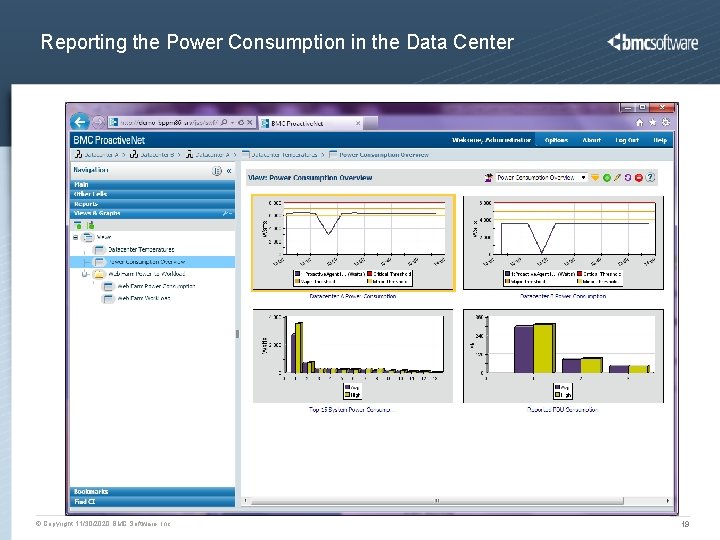Collapse the Views & Graphs section
The width and height of the screenshot is (720, 540).
(x=152, y=214)
